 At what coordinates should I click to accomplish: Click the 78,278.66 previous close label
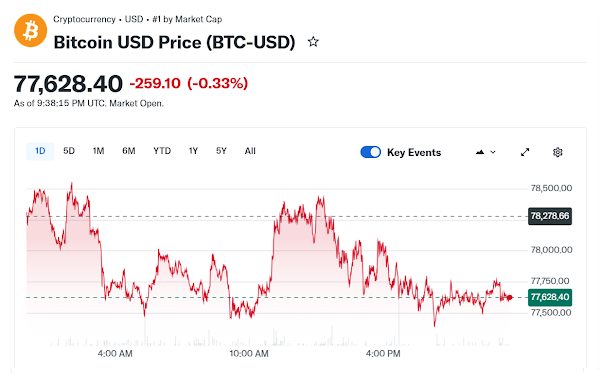pyautogui.click(x=550, y=216)
